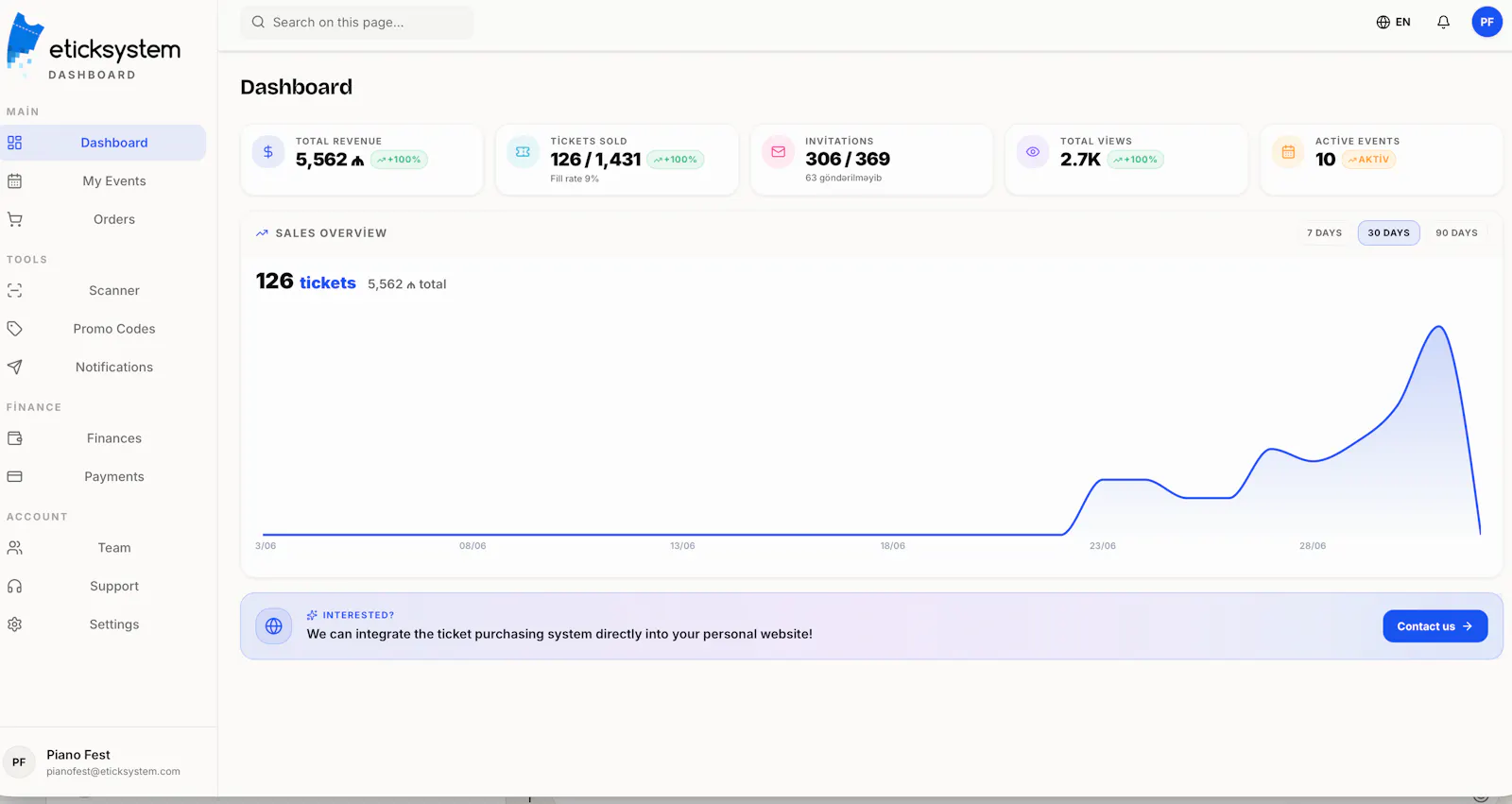1512x804 pixels.
Task: Click the pianofest@eticksystem.com email text
Action: 113,772
